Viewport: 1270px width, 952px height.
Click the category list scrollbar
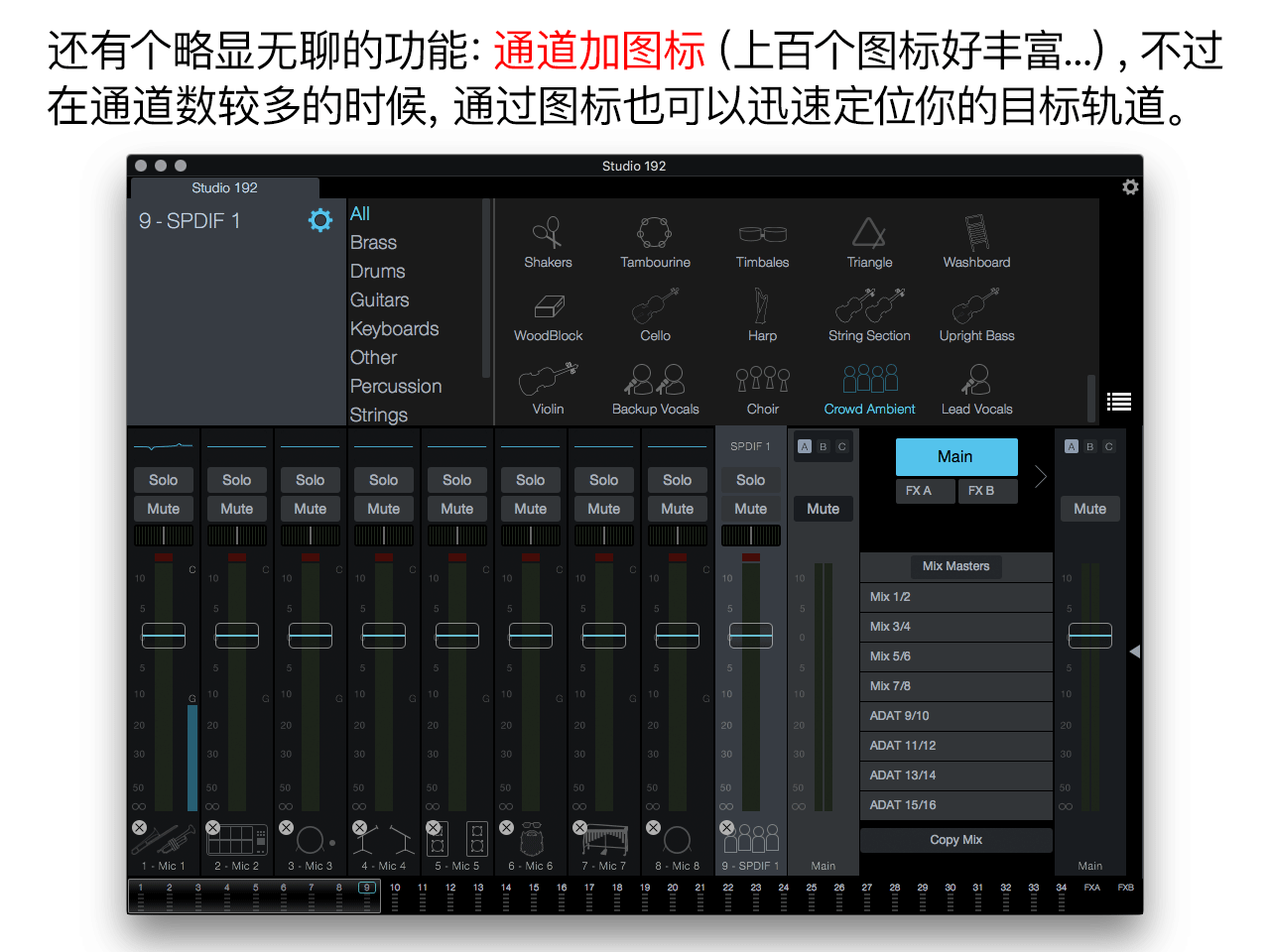tap(486, 288)
